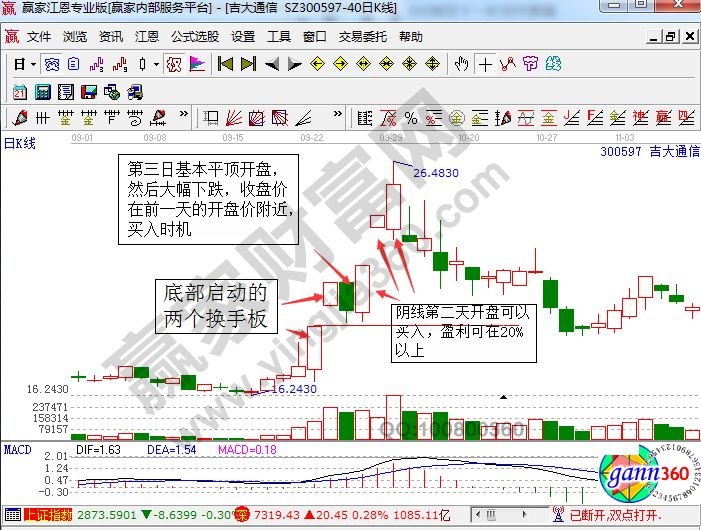Click the purple step-line 3 icon
Image resolution: width=701 pixels, height=530 pixels.
(x=97, y=64)
